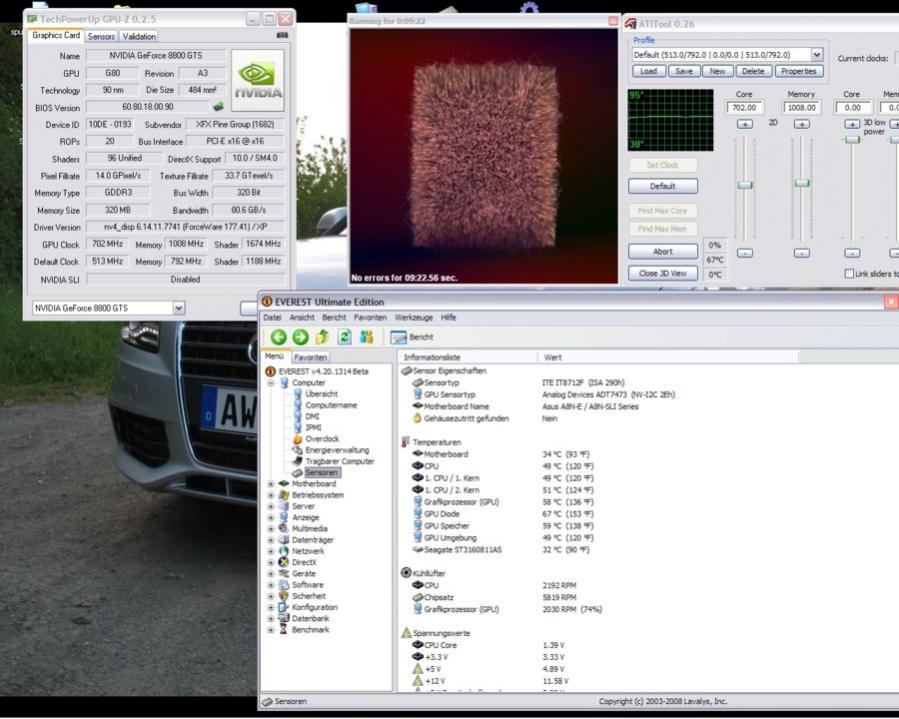The width and height of the screenshot is (899, 719).
Task: Click the GPU-Z camera screenshot icon
Action: click(x=282, y=36)
